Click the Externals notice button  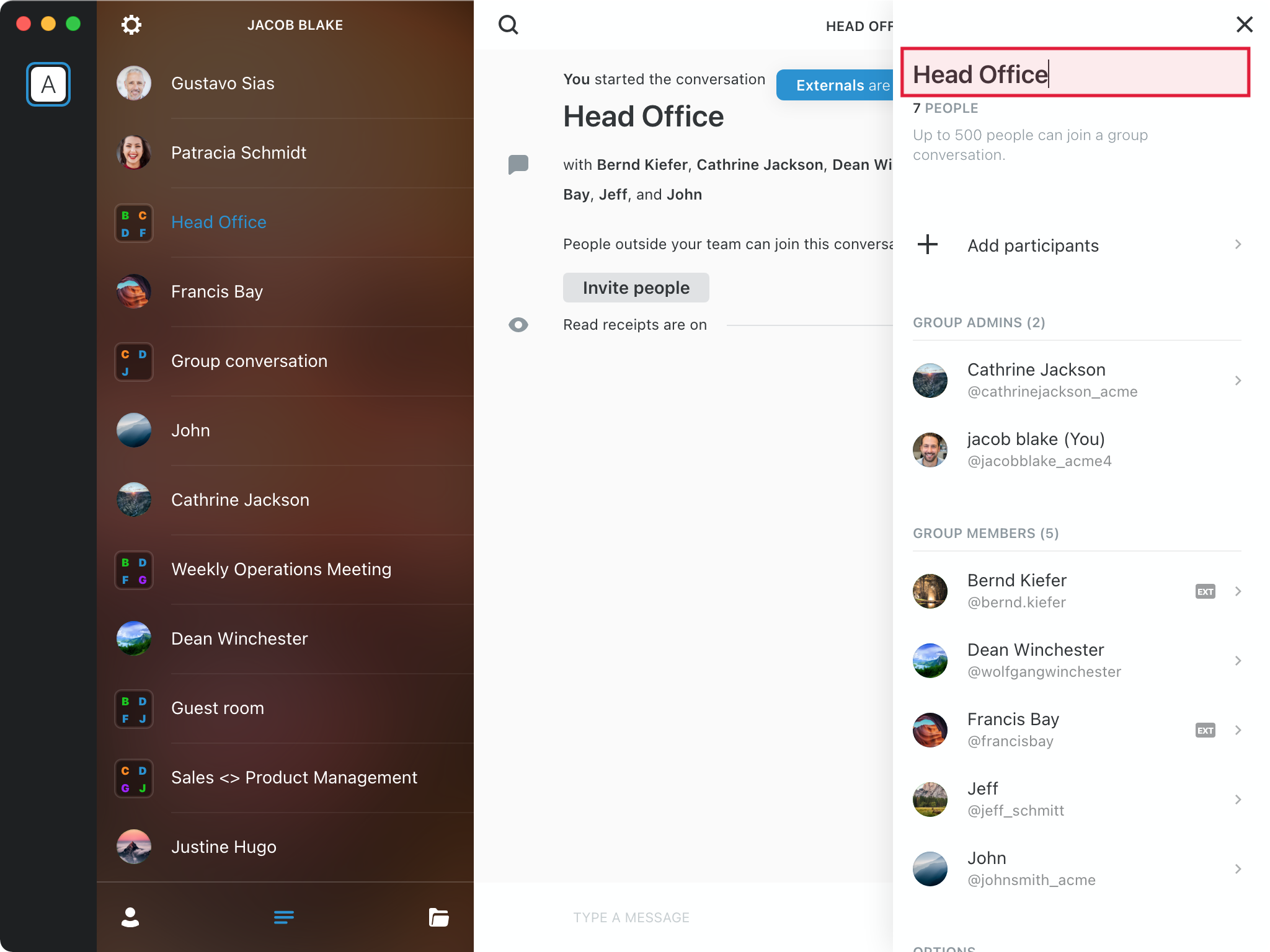point(835,86)
